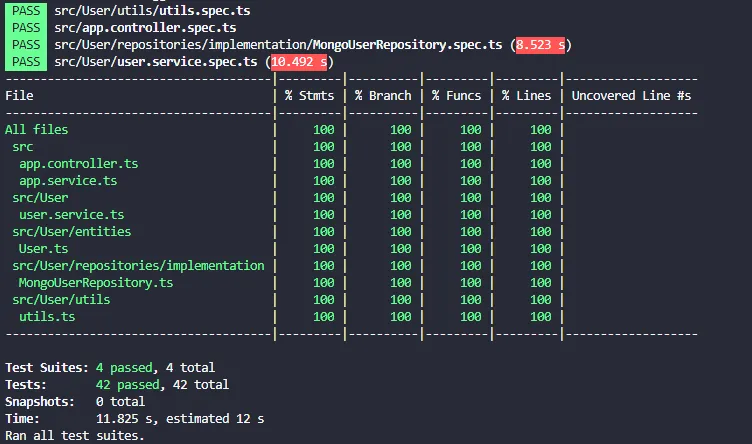Click the src/User/repositories/implementation directory row
The width and height of the screenshot is (752, 444).
tap(138, 266)
